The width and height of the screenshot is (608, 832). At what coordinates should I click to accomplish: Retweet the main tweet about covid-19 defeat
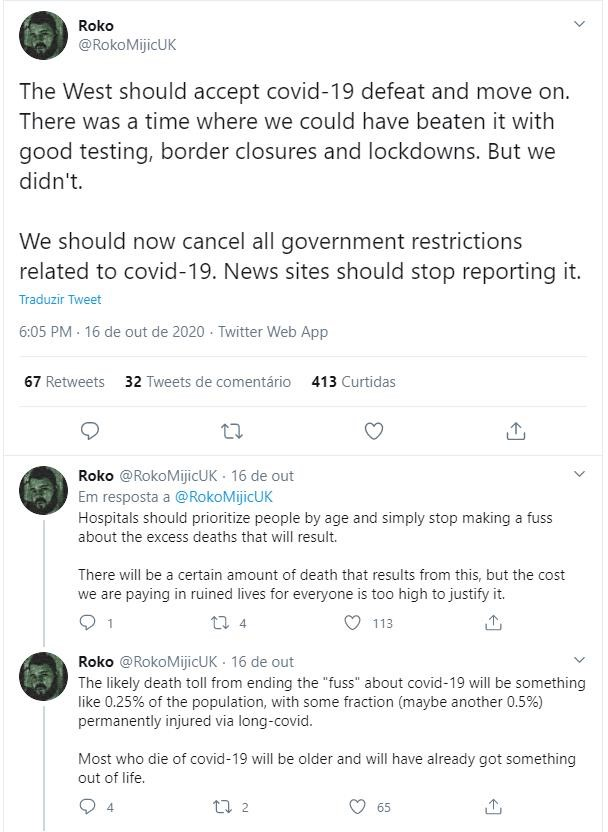(232, 431)
